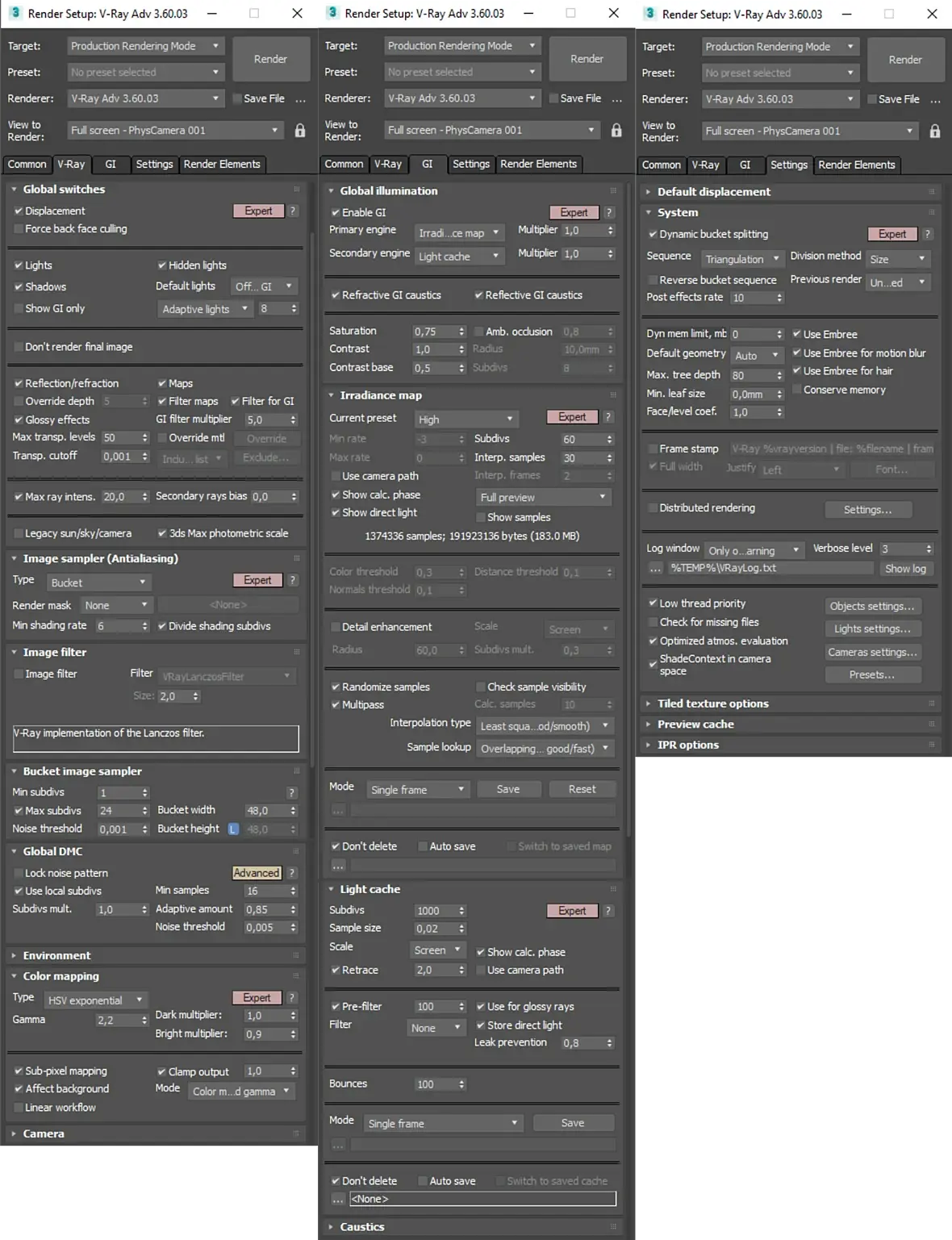Viewport: 952px width, 1240px height.
Task: Click irradiance map Reset button
Action: [582, 789]
